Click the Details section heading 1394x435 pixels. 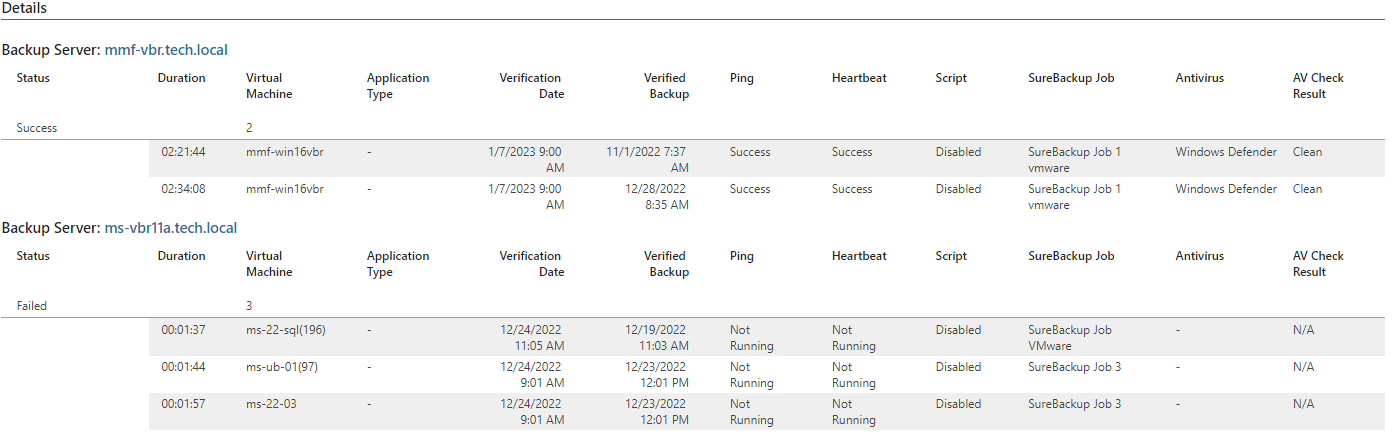(x=24, y=8)
